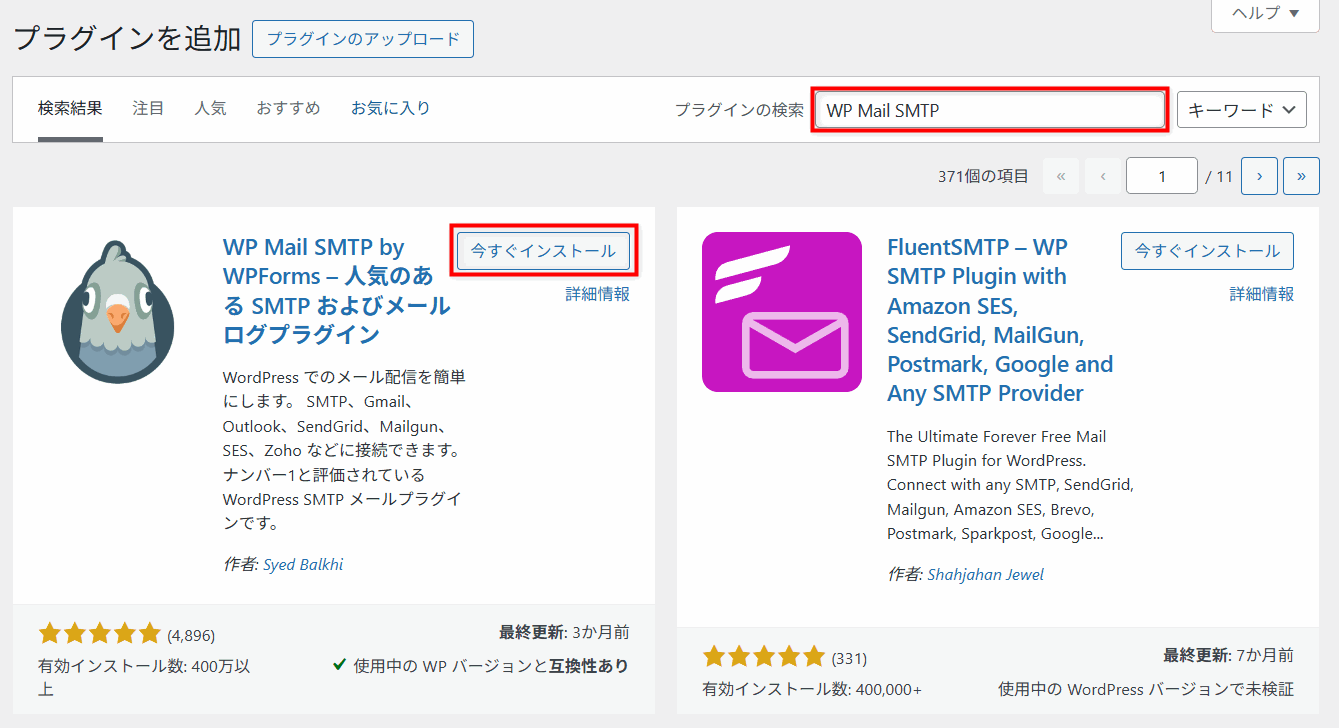Viewport: 1339px width, 728px height.
Task: Click the 371個の項目 count text
Action: coord(983,176)
